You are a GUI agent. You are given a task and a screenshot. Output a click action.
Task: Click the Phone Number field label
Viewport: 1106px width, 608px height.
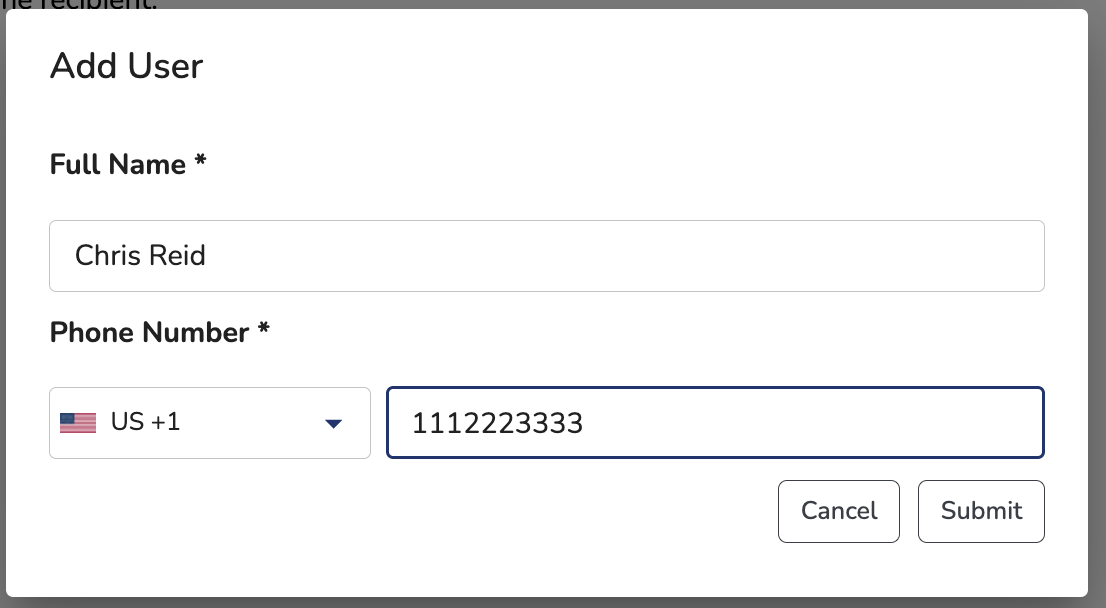(x=150, y=332)
